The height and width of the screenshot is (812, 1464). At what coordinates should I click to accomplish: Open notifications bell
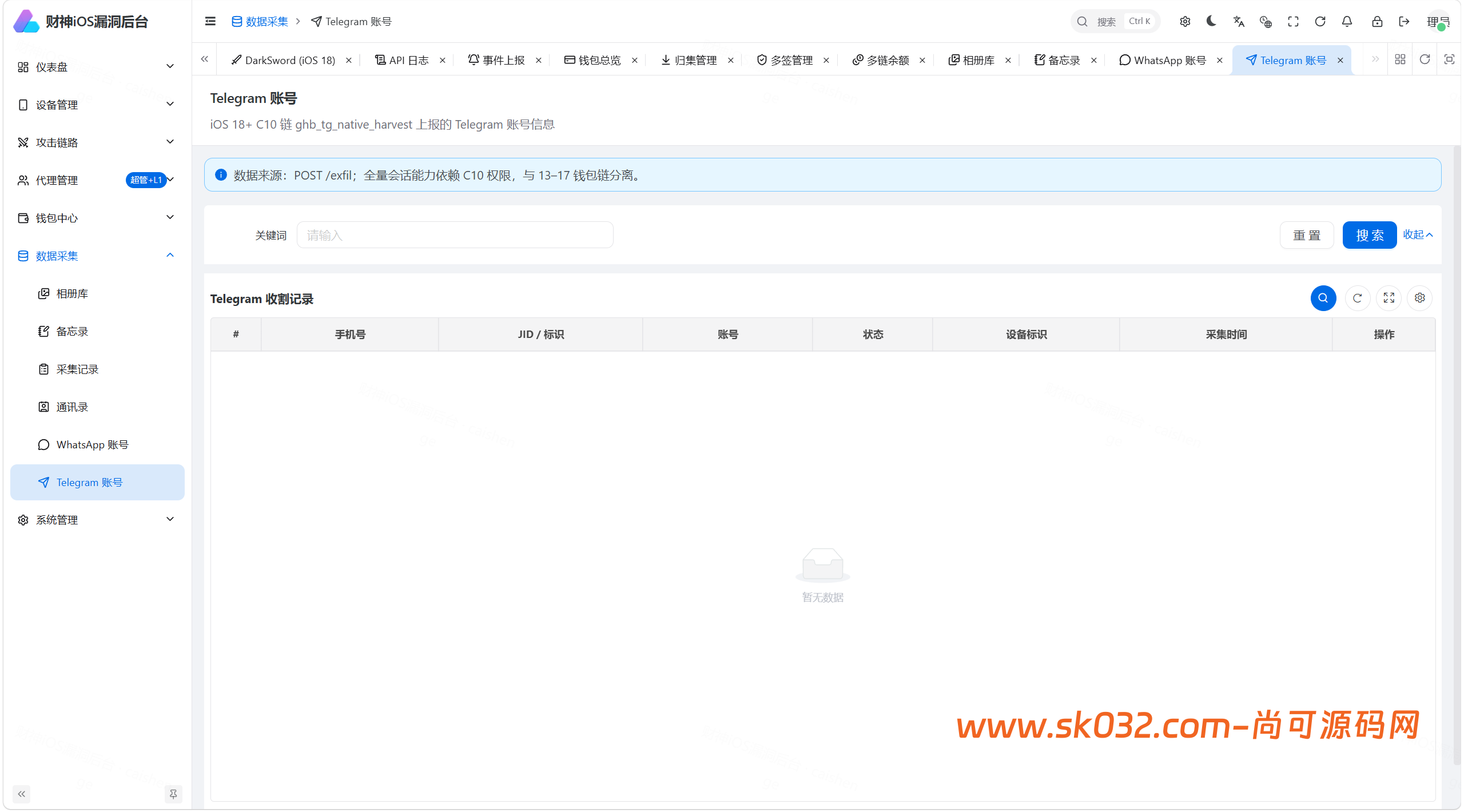[1347, 21]
